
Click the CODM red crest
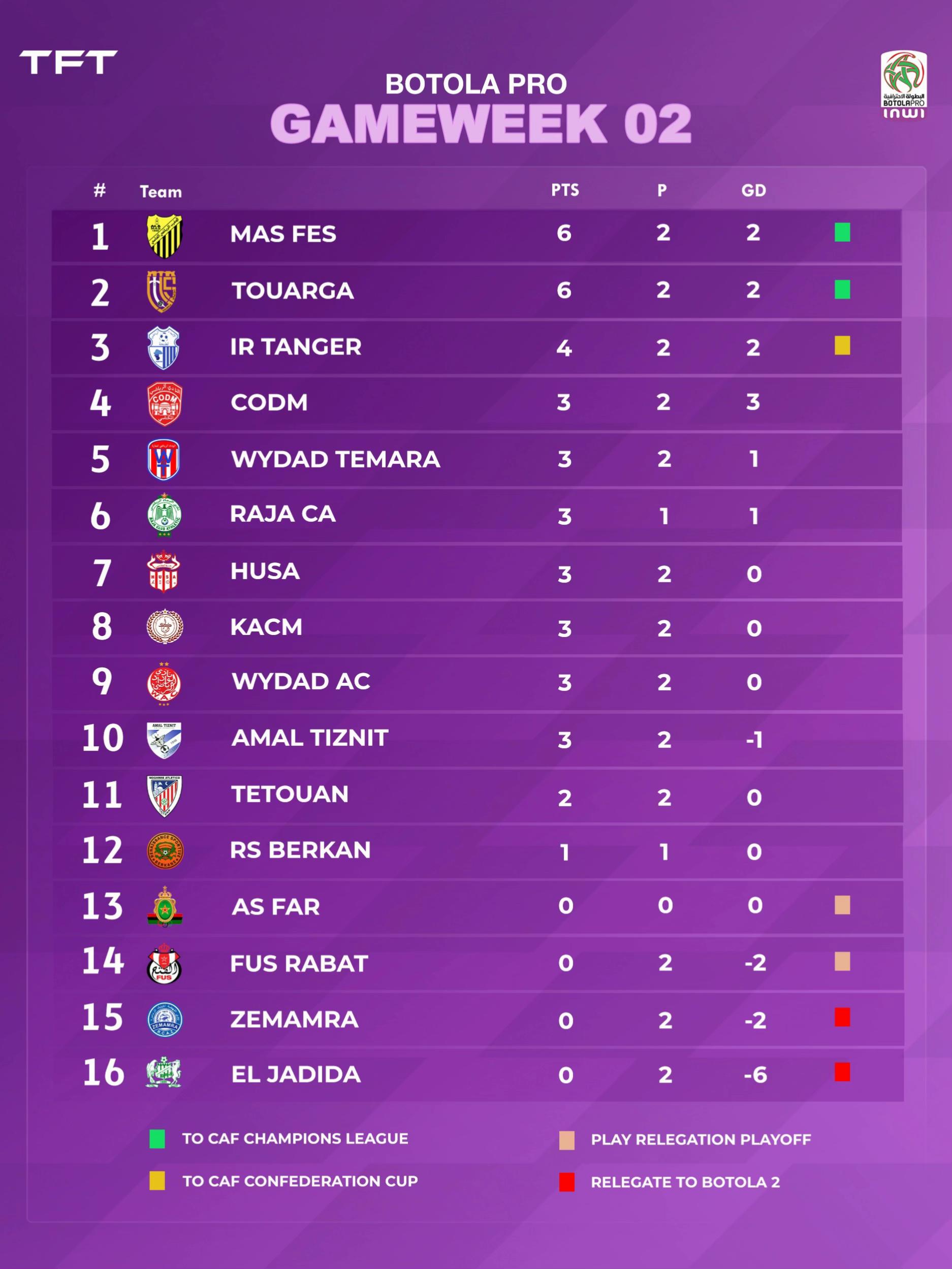tap(165, 404)
